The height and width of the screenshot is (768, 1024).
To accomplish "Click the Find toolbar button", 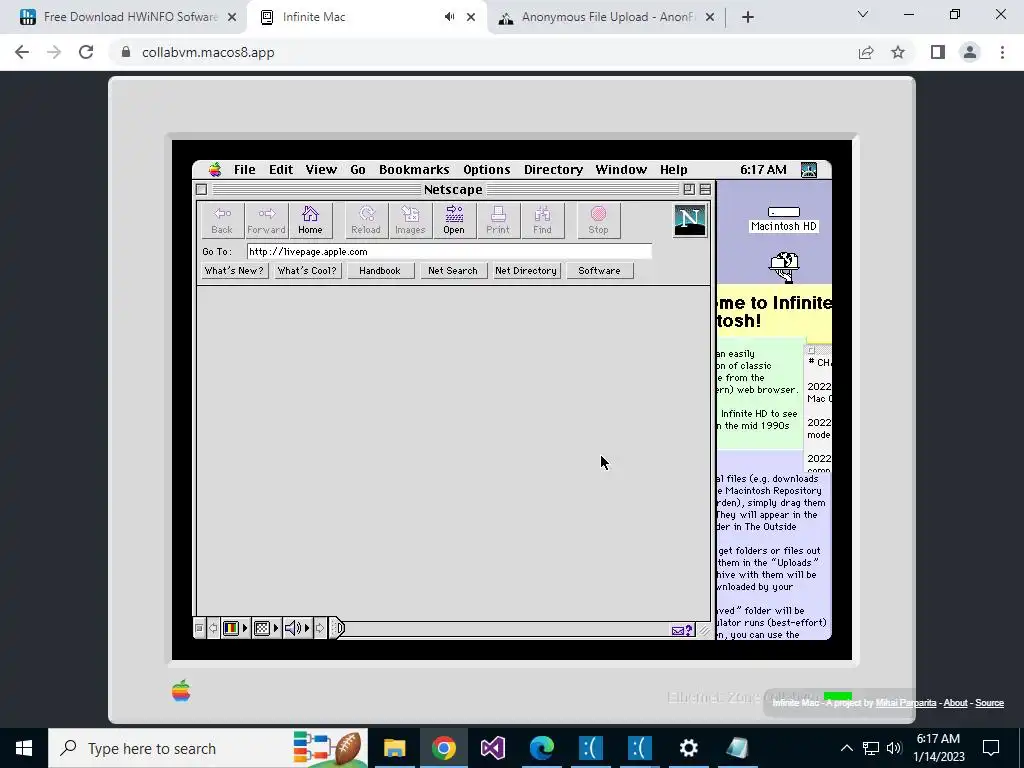I will (542, 220).
